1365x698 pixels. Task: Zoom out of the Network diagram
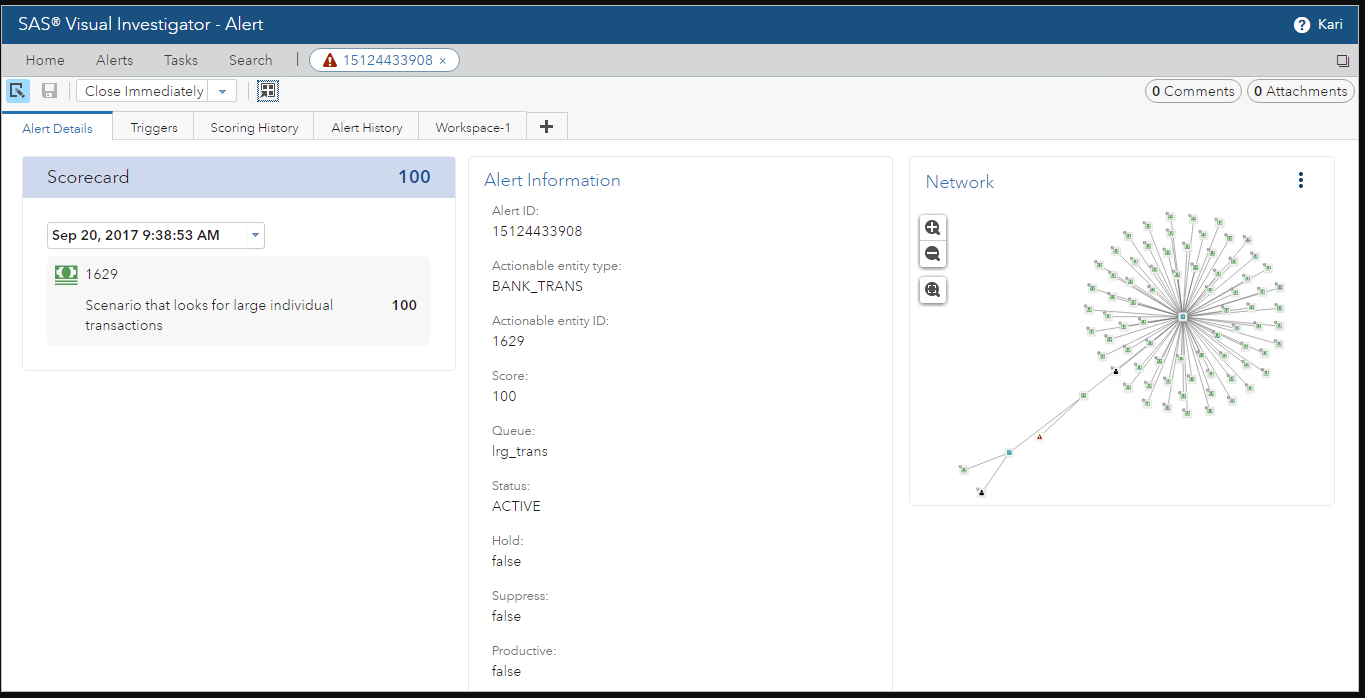(932, 254)
